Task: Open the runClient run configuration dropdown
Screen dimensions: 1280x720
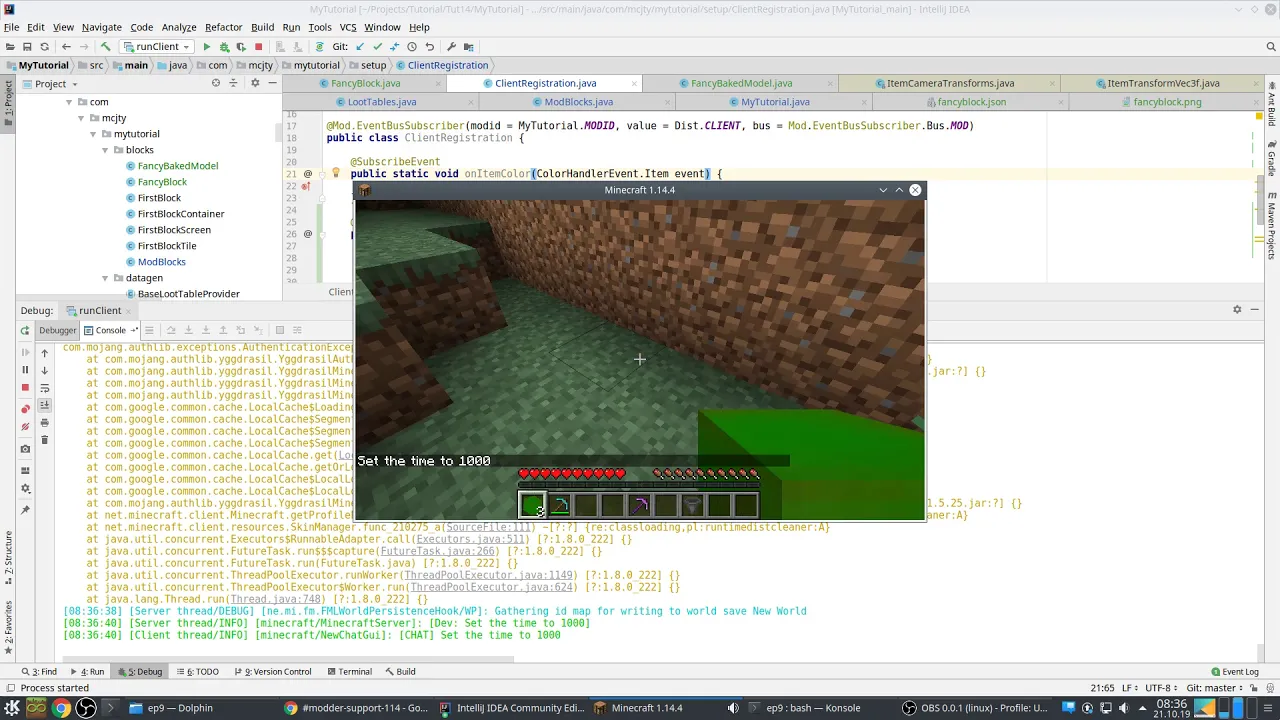Action: click(x=158, y=47)
